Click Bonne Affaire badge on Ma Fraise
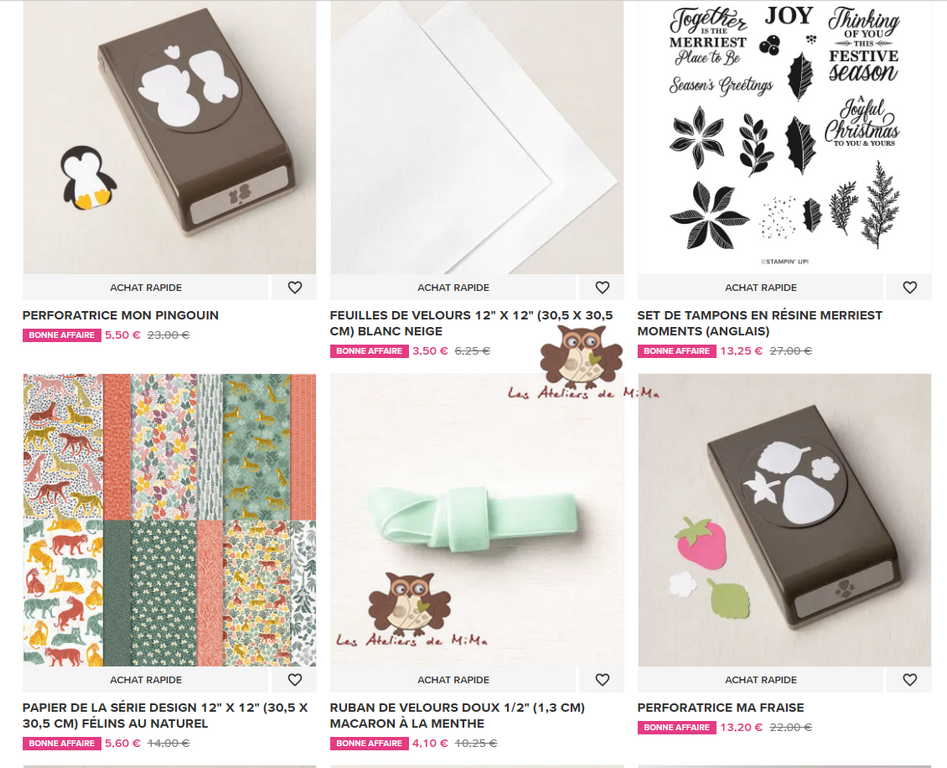 tap(676, 728)
